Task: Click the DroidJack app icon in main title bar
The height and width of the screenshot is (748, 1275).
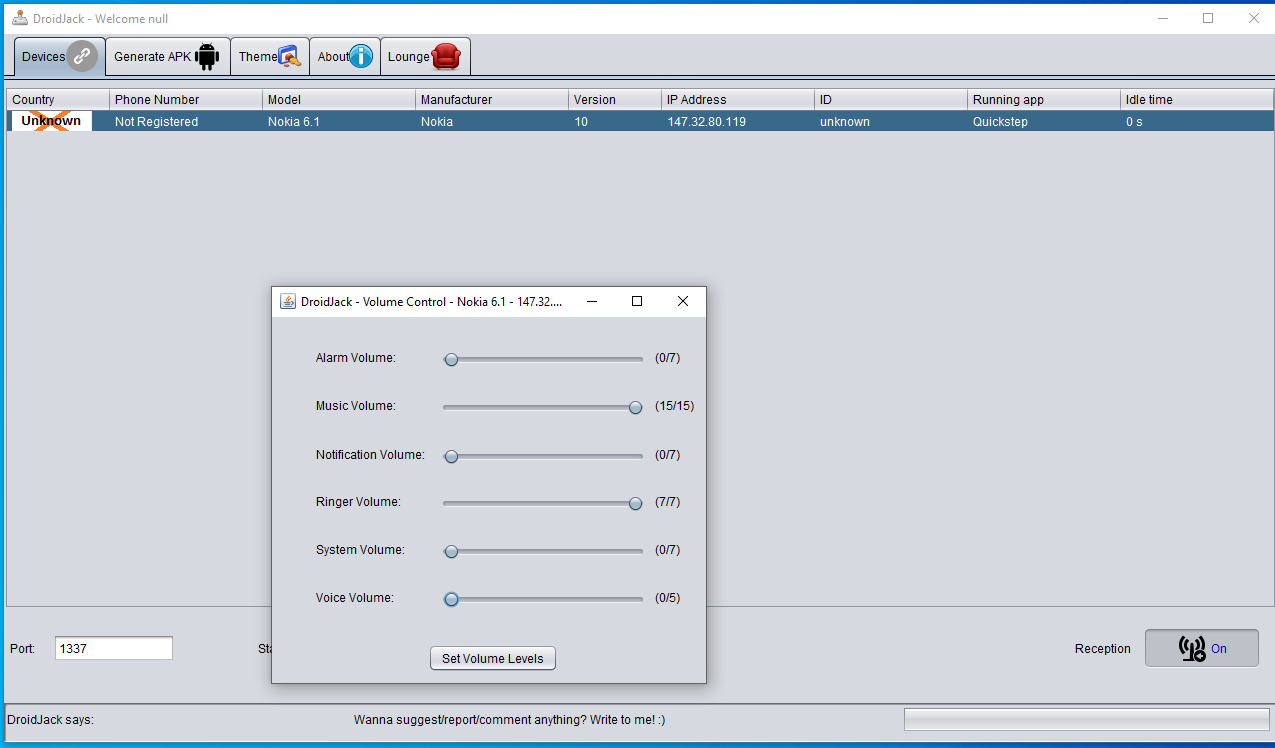Action: pyautogui.click(x=19, y=18)
